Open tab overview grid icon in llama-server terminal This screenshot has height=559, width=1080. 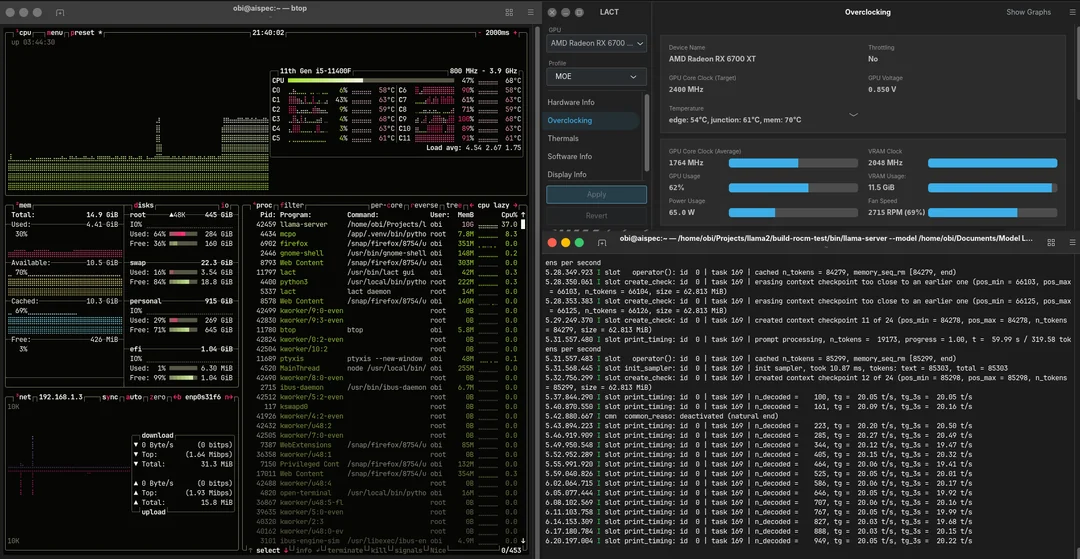tap(1051, 242)
